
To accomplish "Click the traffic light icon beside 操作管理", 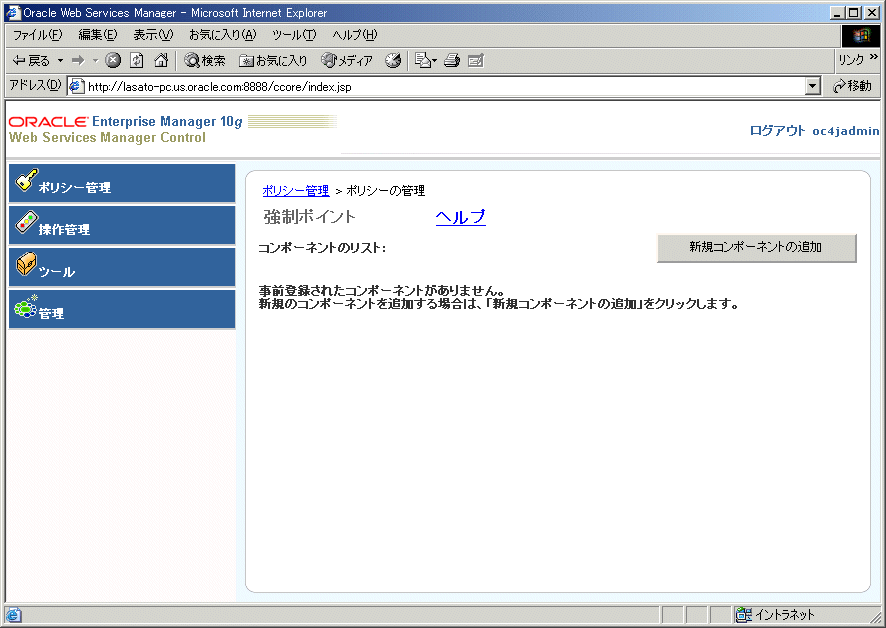I will [27, 222].
